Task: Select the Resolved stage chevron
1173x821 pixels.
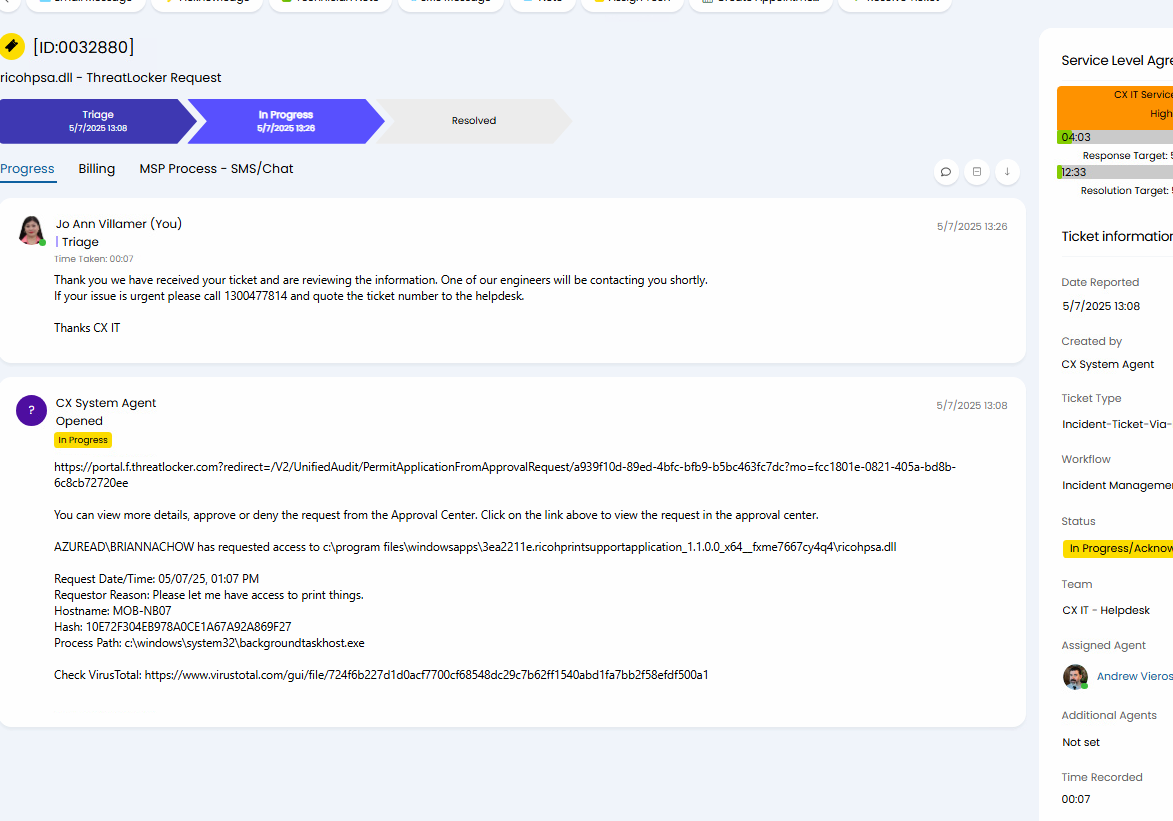Action: [474, 120]
